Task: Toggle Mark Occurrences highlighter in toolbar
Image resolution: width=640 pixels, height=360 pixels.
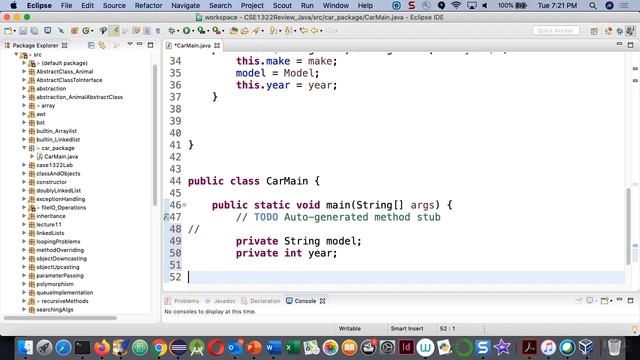Action: (115, 31)
